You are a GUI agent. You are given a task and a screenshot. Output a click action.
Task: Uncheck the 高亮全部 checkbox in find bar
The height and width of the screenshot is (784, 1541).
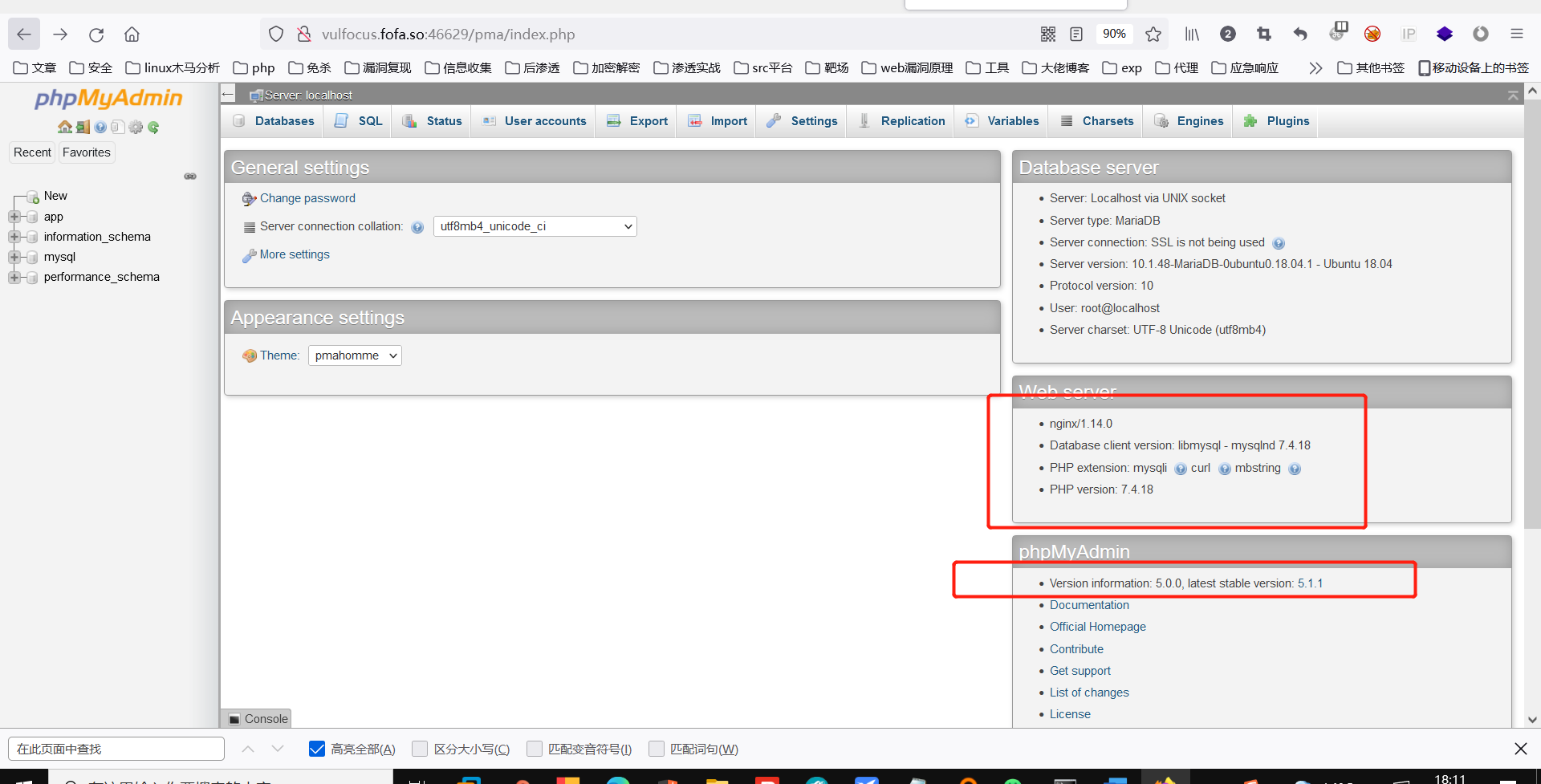click(316, 749)
